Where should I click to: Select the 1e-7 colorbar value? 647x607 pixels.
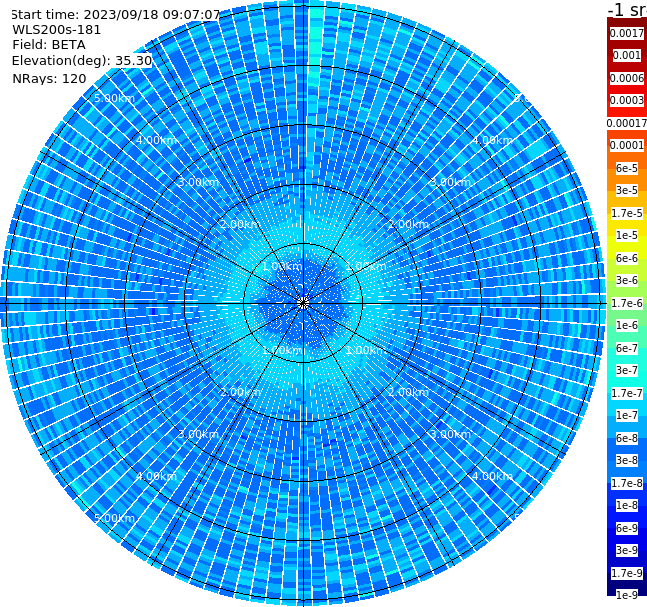point(627,415)
